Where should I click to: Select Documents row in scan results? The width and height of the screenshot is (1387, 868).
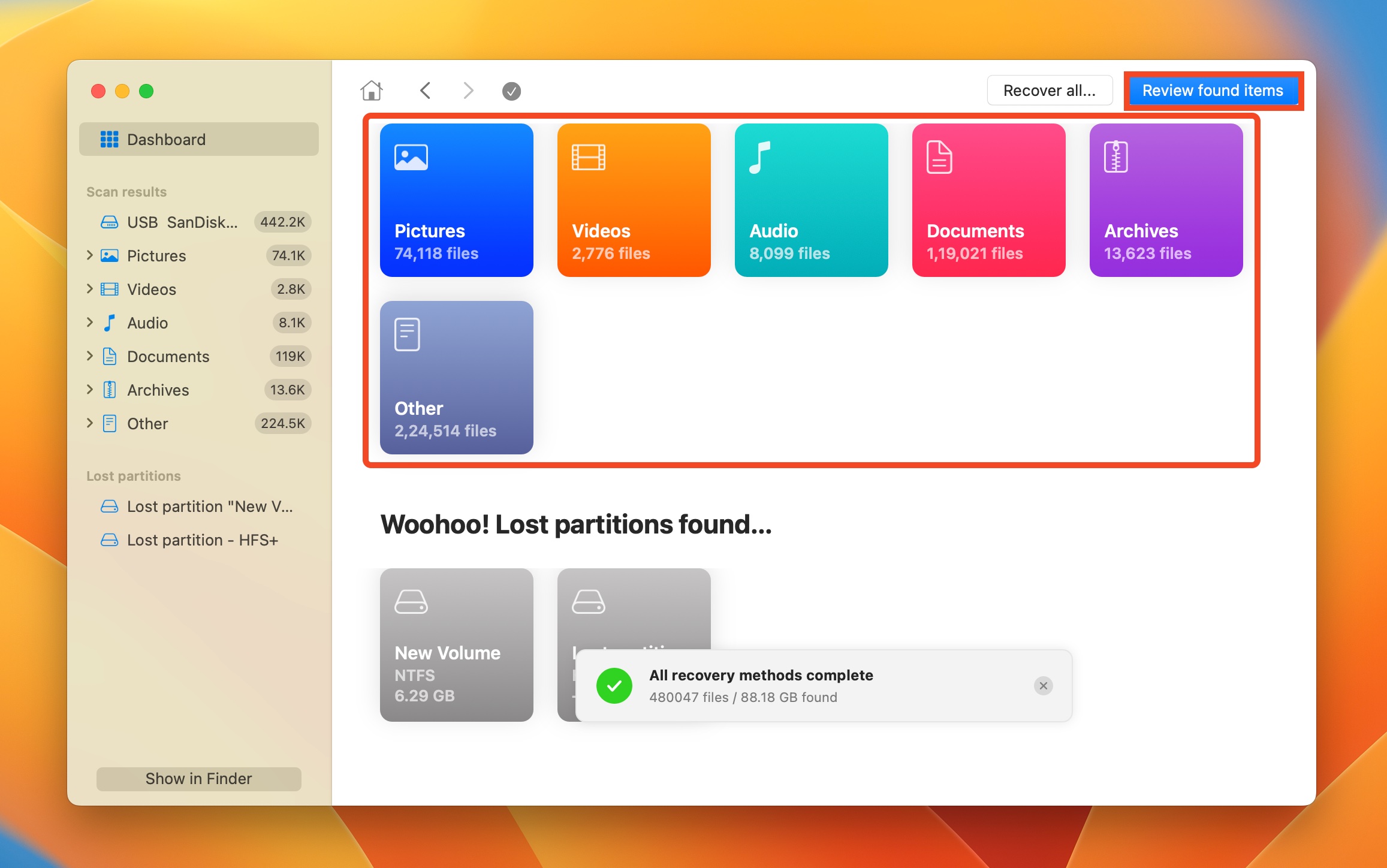tap(199, 357)
